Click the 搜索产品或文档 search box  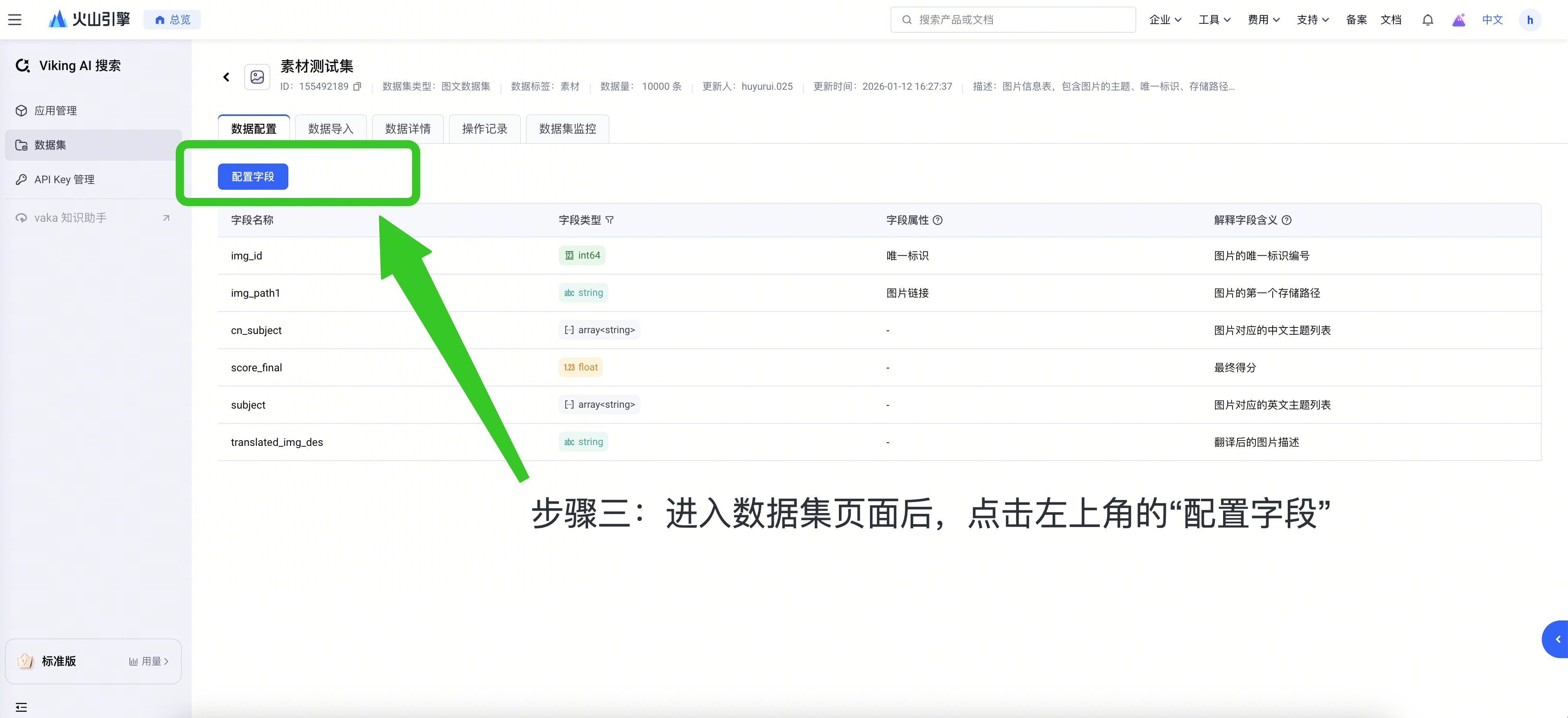coord(1013,20)
